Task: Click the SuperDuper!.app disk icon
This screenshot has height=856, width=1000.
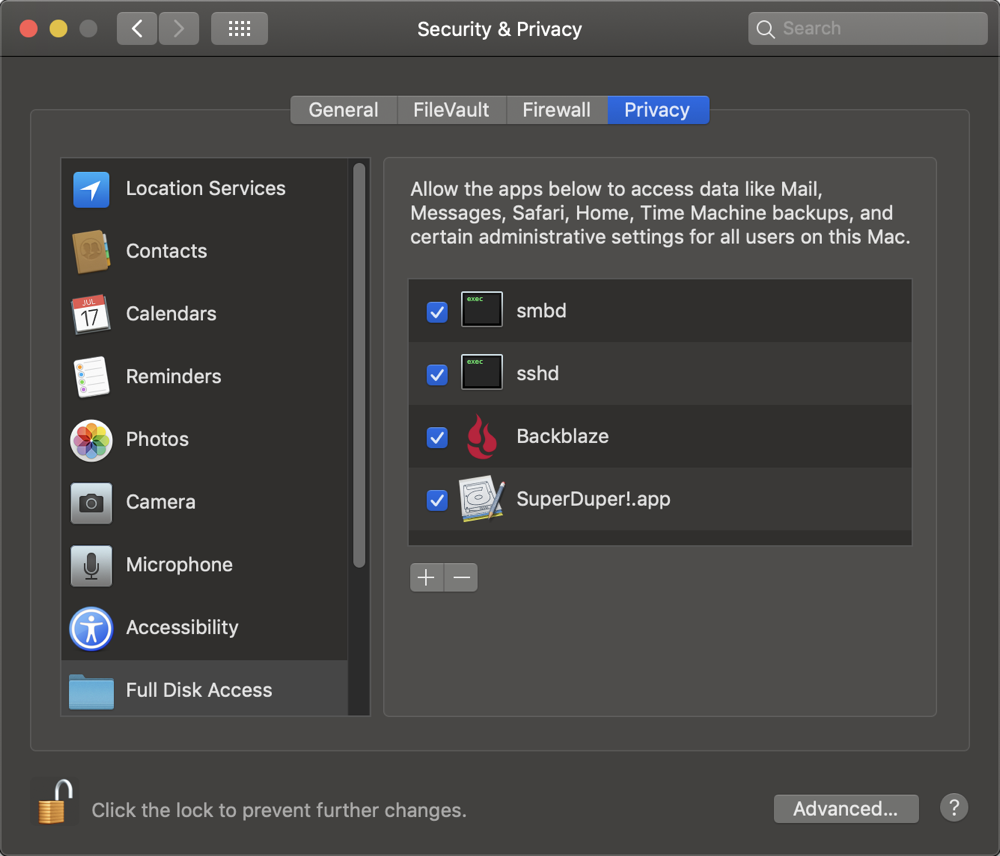Action: click(x=482, y=498)
